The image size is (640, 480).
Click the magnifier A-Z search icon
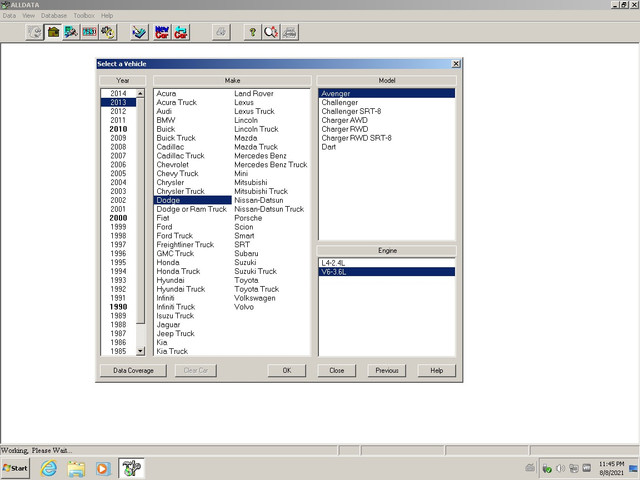coord(271,32)
